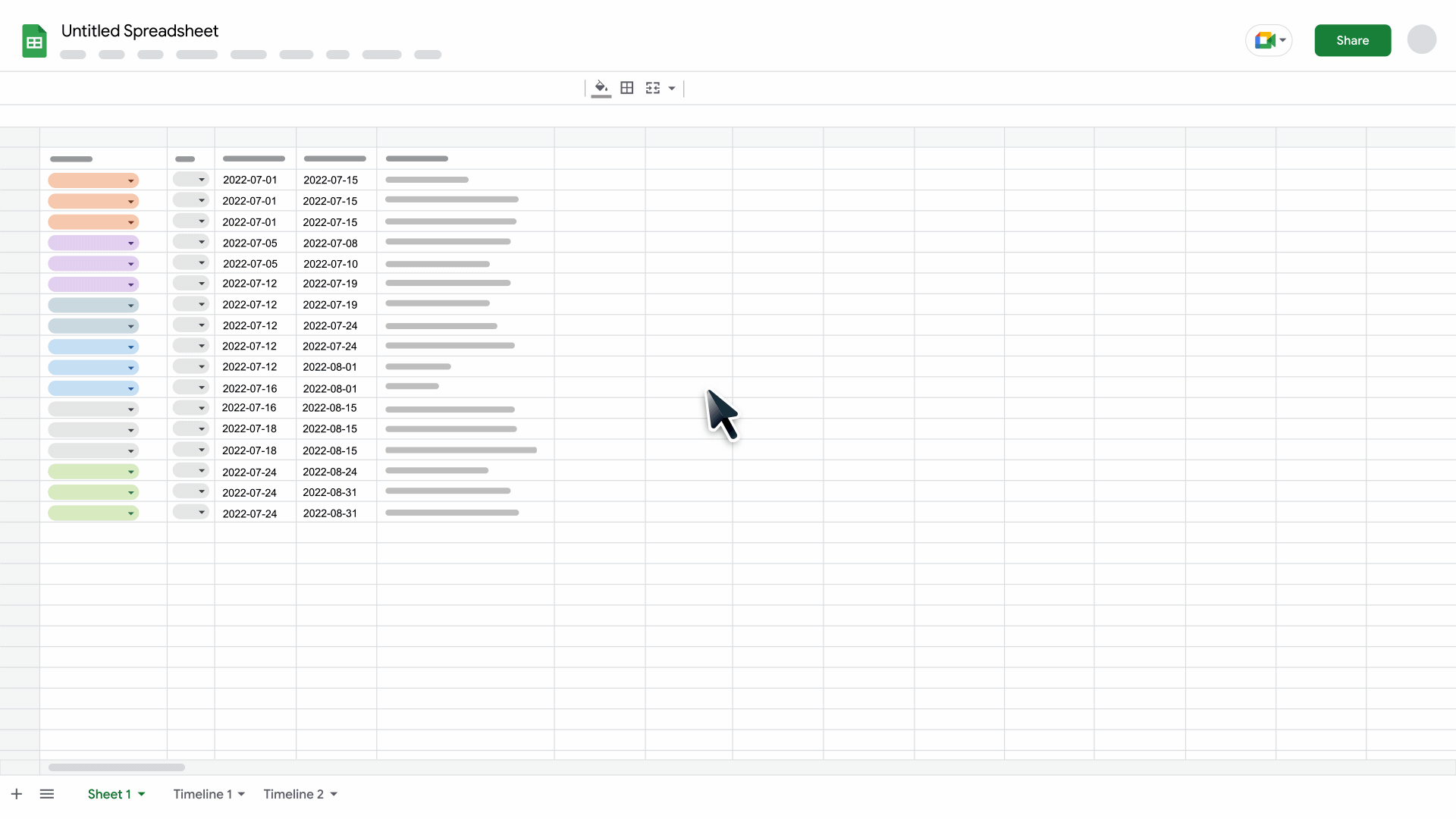This screenshot has height=819, width=1456.
Task: Open the first purple chip dropdown
Action: (x=93, y=243)
